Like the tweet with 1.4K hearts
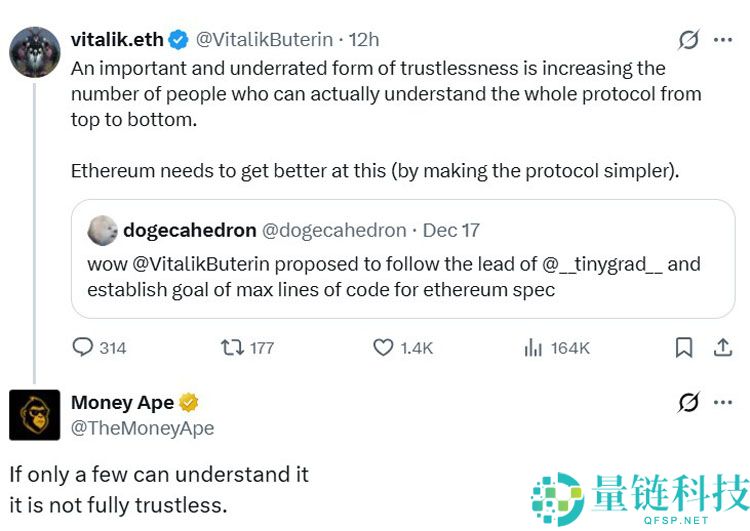 pyautogui.click(x=383, y=347)
